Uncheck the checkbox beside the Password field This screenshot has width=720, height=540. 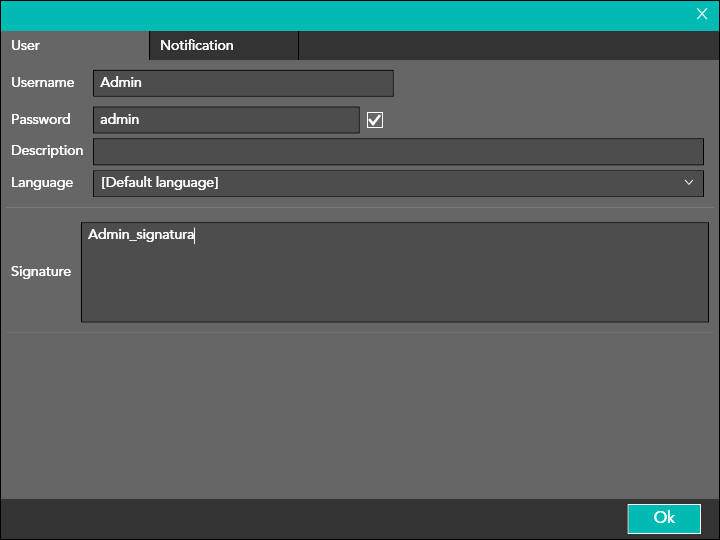[x=376, y=120]
